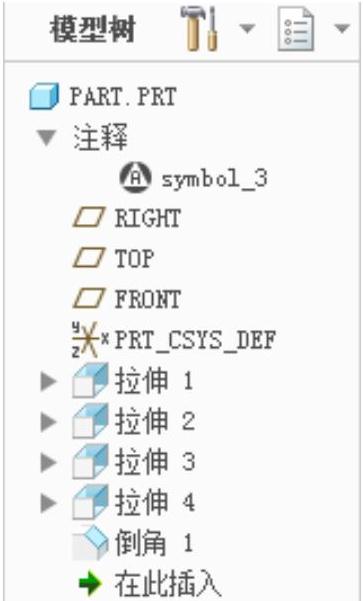
Task: Click the show list document icon
Action: pos(296,29)
